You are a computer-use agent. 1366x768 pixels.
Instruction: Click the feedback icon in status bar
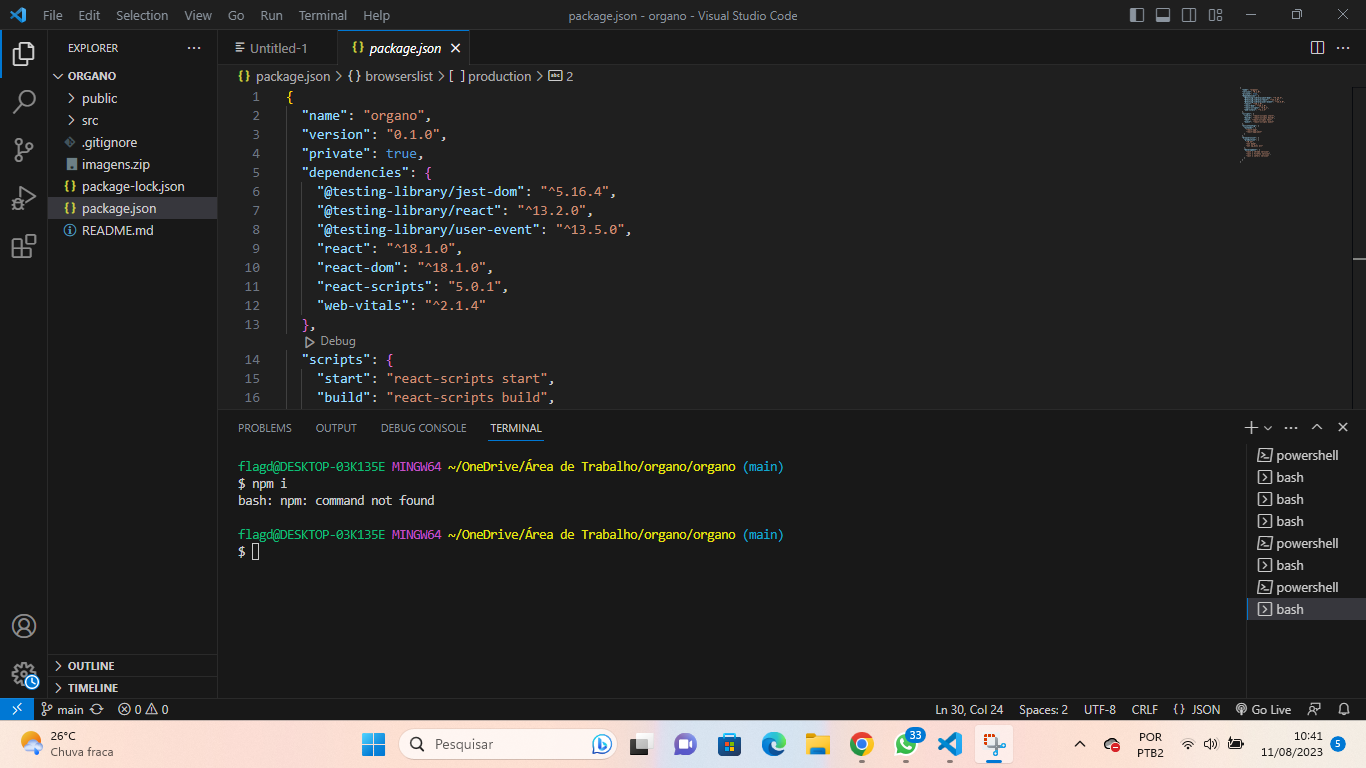point(1315,709)
